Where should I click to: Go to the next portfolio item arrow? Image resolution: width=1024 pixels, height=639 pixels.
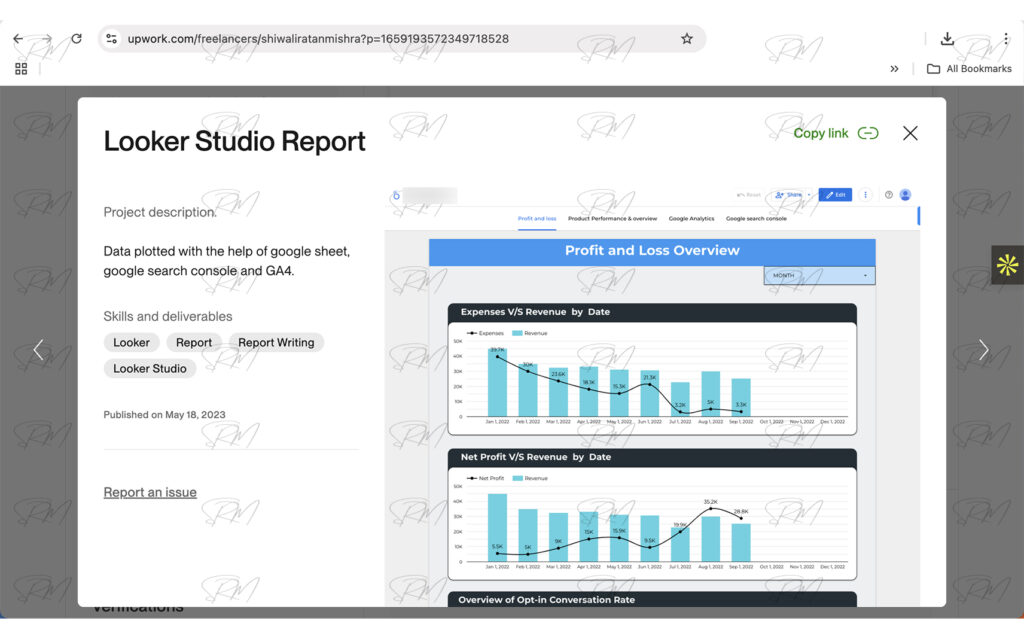(984, 350)
